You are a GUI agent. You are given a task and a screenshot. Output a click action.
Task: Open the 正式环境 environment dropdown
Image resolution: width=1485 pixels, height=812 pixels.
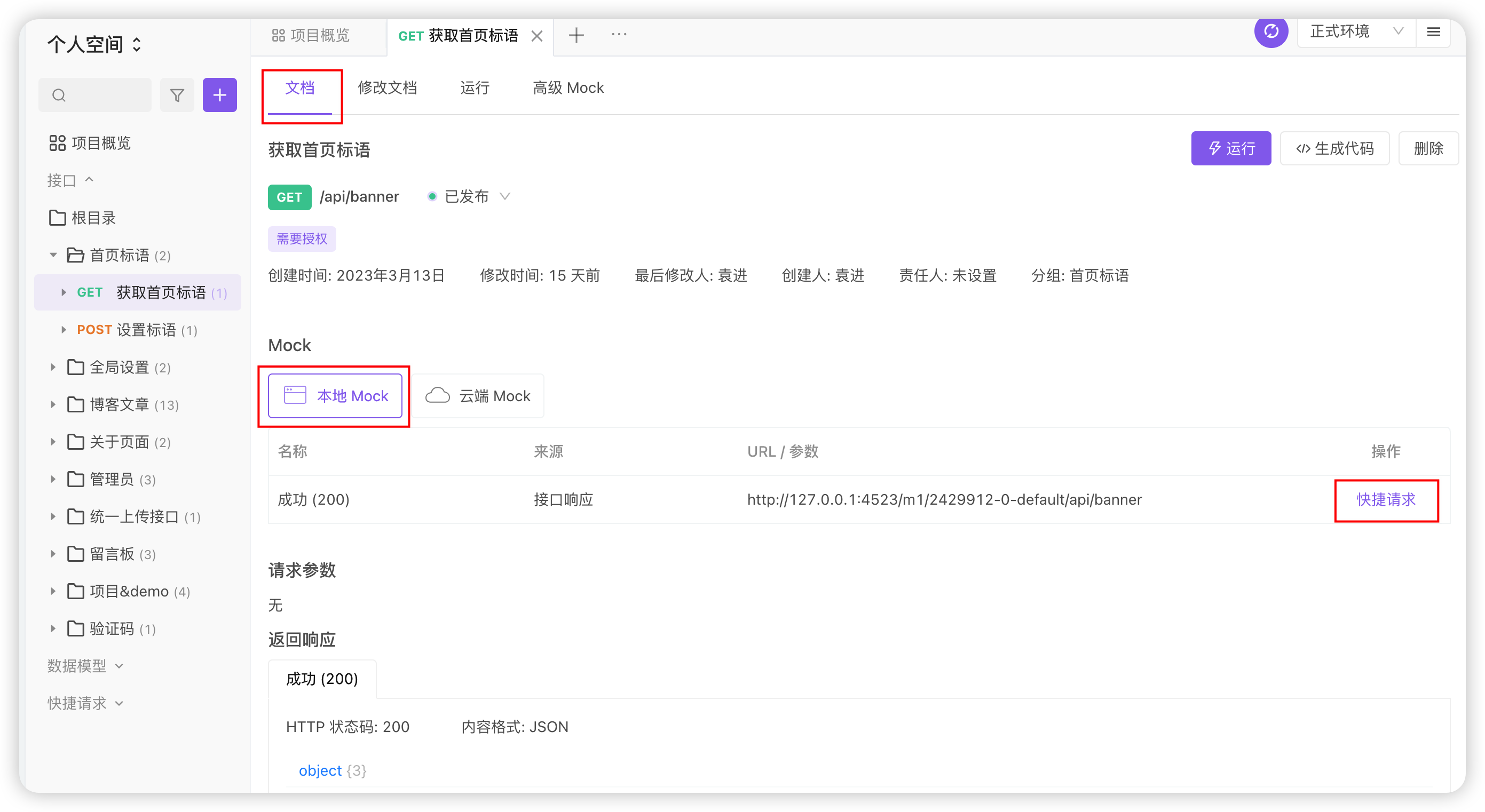[1356, 31]
